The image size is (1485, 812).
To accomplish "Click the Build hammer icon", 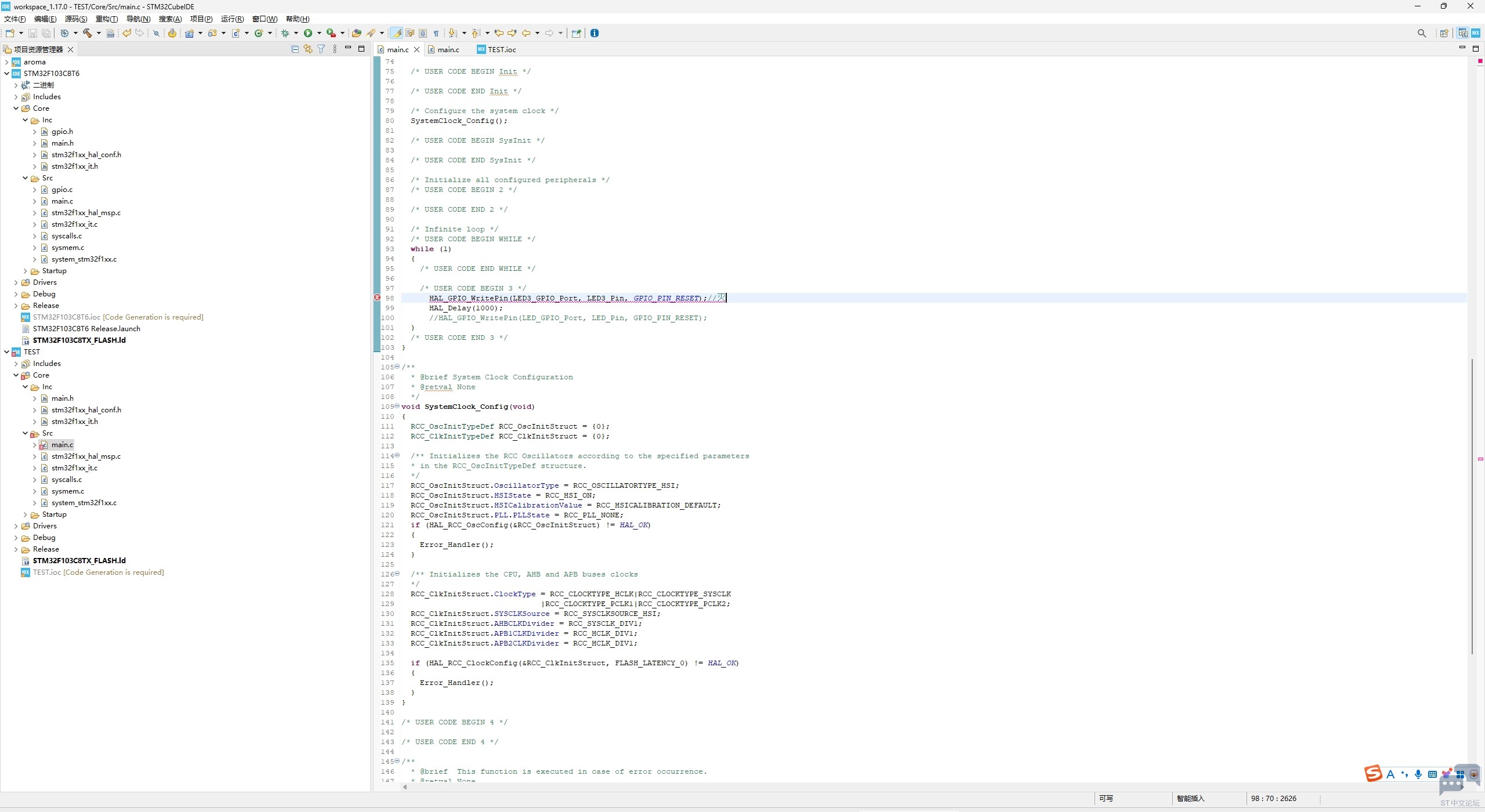I will [88, 33].
